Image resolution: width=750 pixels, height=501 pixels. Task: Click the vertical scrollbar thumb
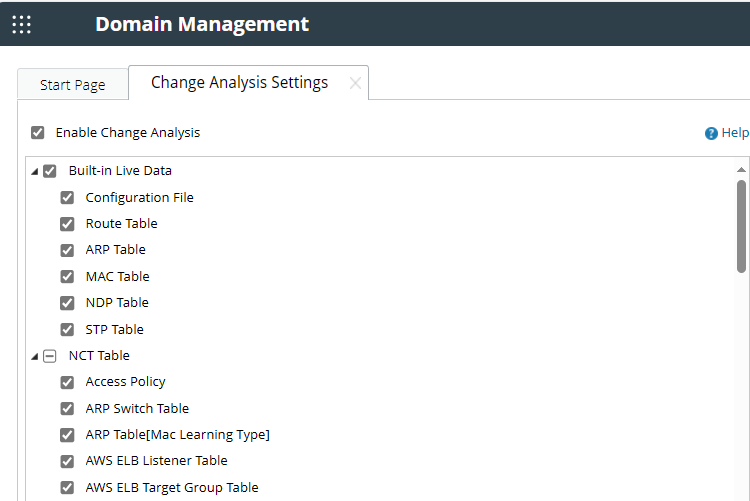(741, 225)
